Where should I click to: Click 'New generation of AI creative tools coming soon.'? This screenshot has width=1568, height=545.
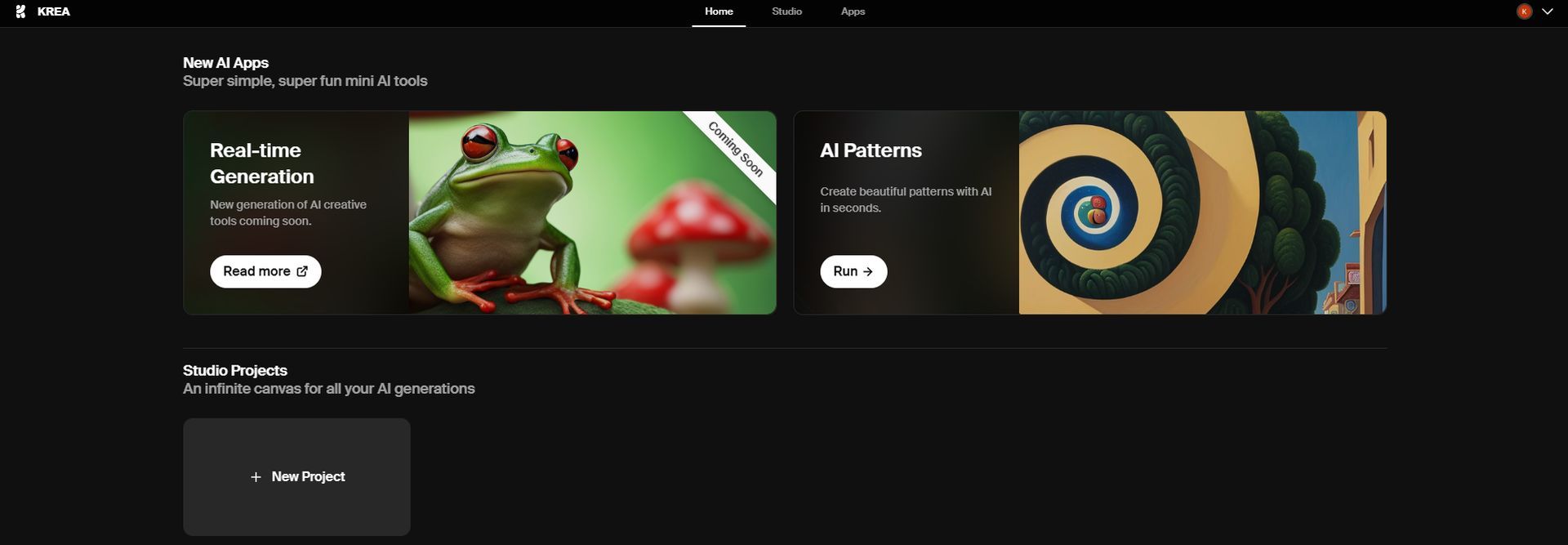(x=288, y=212)
